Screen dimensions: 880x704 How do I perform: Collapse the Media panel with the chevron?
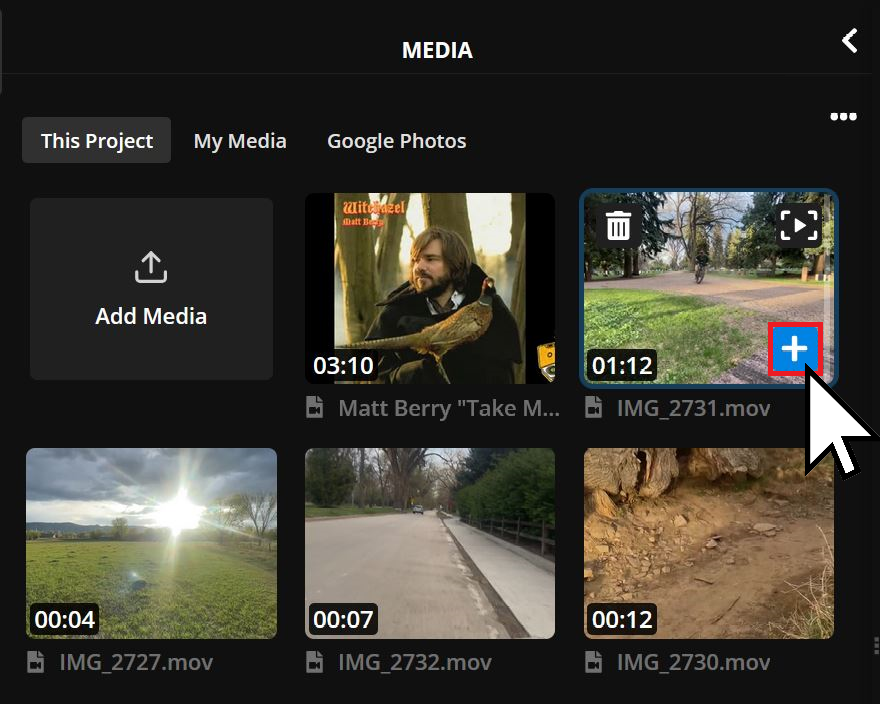click(x=850, y=41)
